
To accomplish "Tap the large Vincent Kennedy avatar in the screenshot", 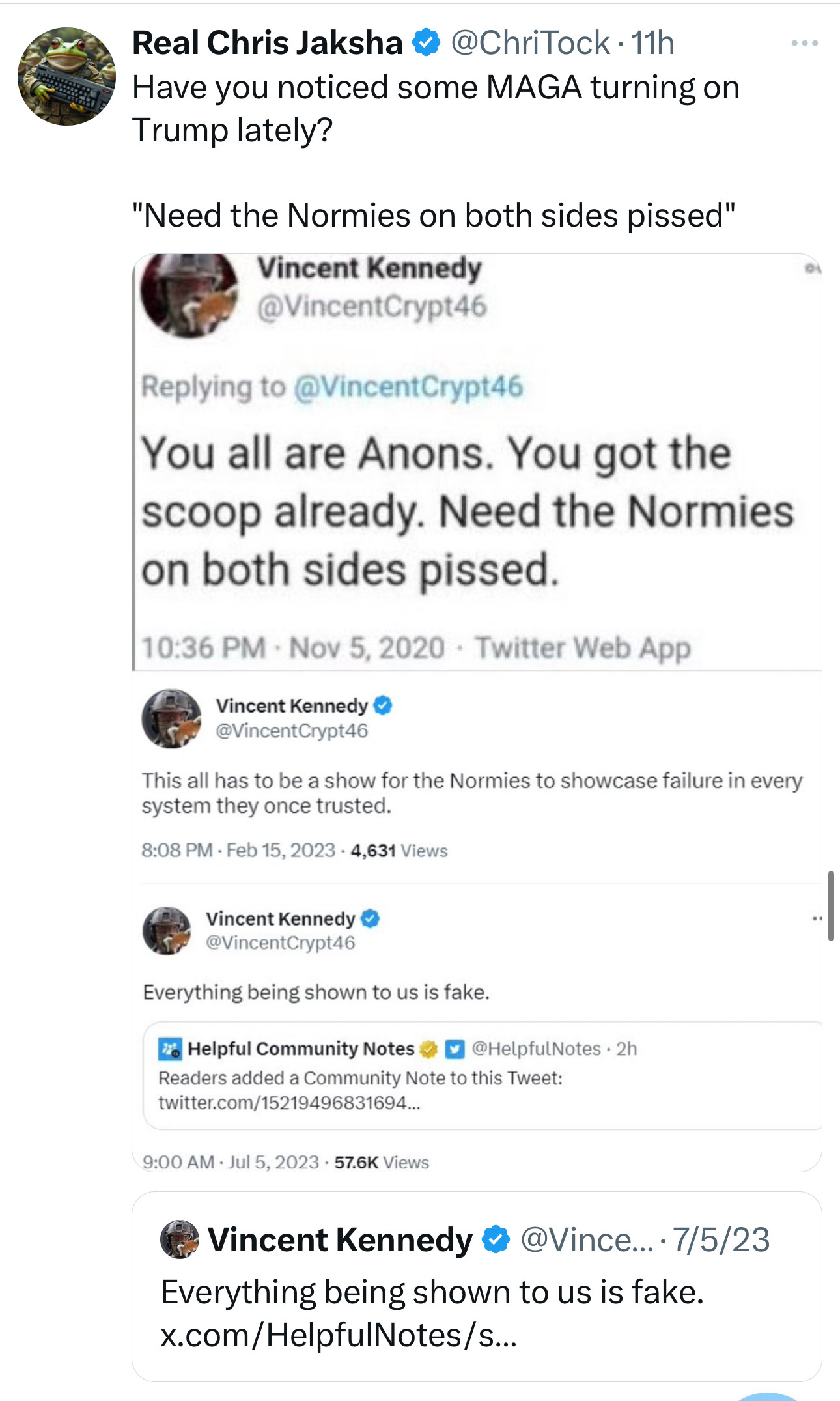I will click(189, 295).
